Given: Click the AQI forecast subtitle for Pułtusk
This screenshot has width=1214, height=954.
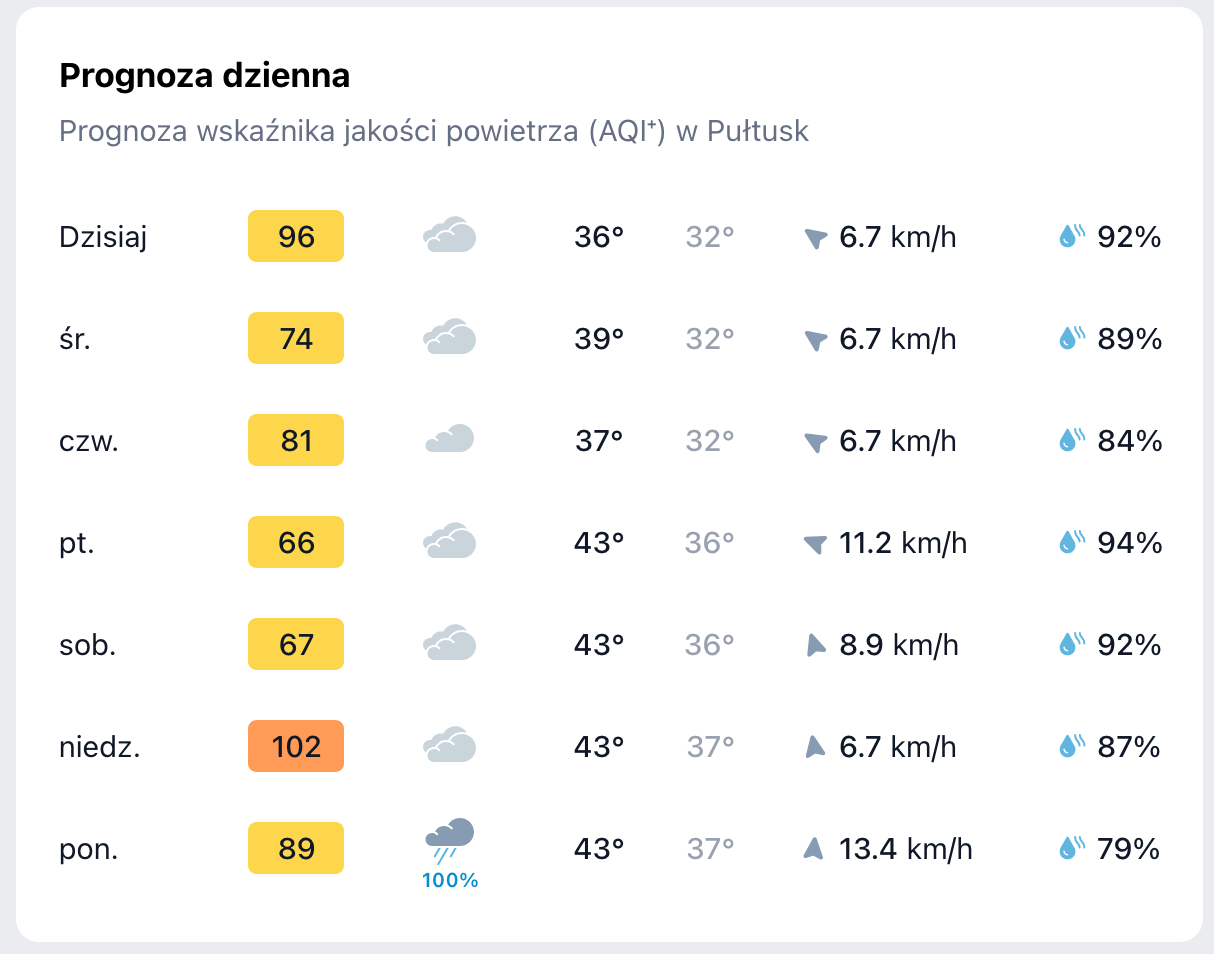Looking at the screenshot, I should coord(434,131).
